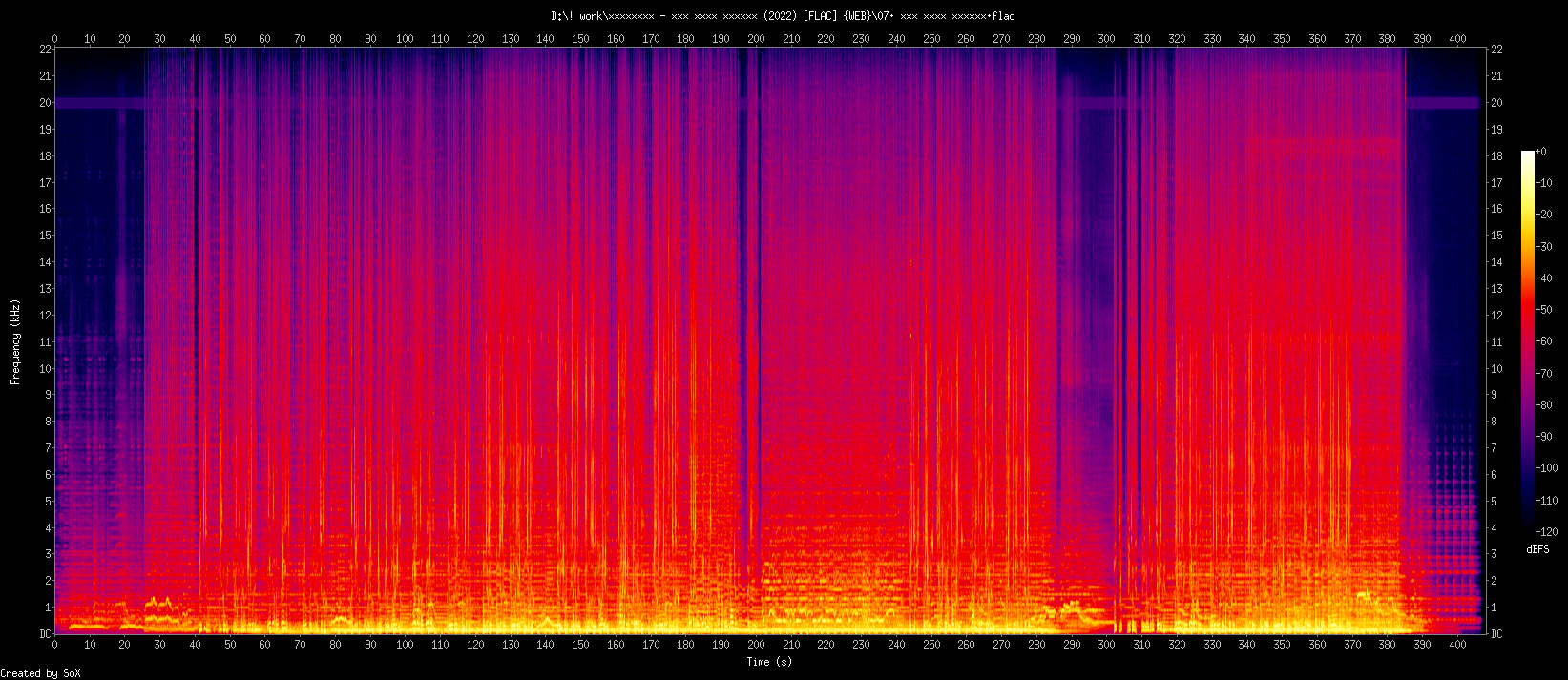The height and width of the screenshot is (680, 1568).
Task: Click the 'Time (s)' axis label
Action: point(769,662)
